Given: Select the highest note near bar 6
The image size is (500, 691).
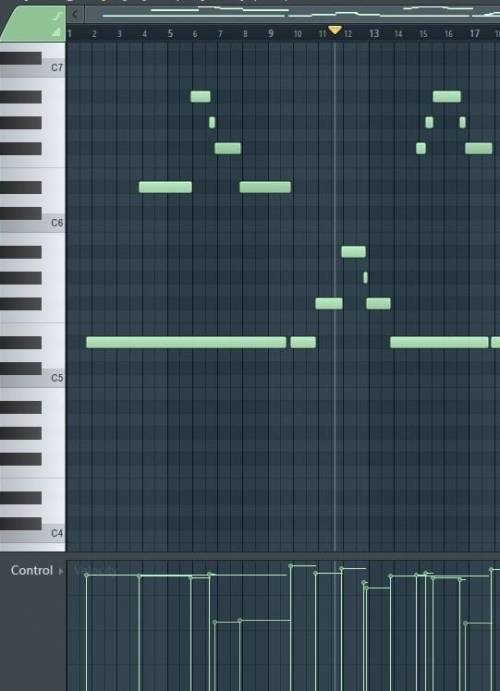Looking at the screenshot, I should [200, 97].
